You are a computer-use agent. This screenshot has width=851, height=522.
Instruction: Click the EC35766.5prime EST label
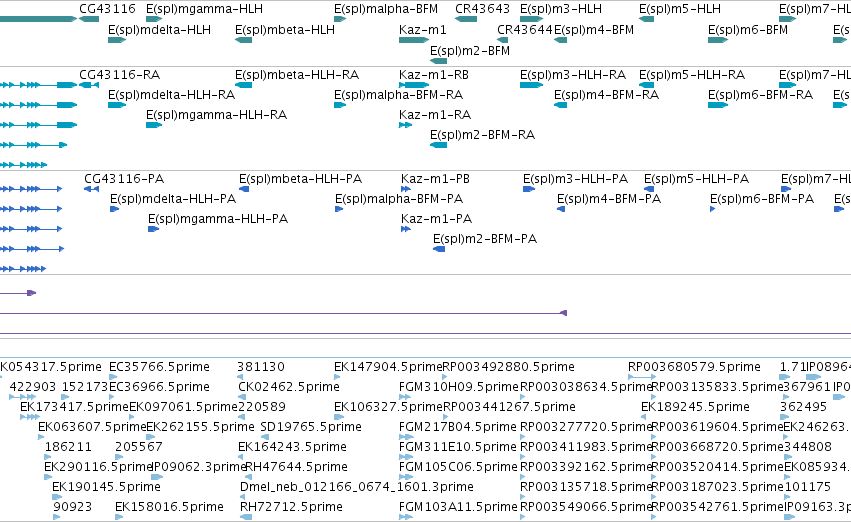pyautogui.click(x=160, y=367)
